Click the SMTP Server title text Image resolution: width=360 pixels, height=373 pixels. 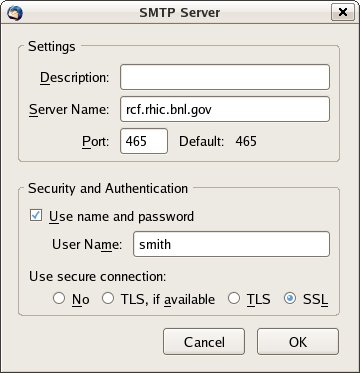tap(180, 13)
